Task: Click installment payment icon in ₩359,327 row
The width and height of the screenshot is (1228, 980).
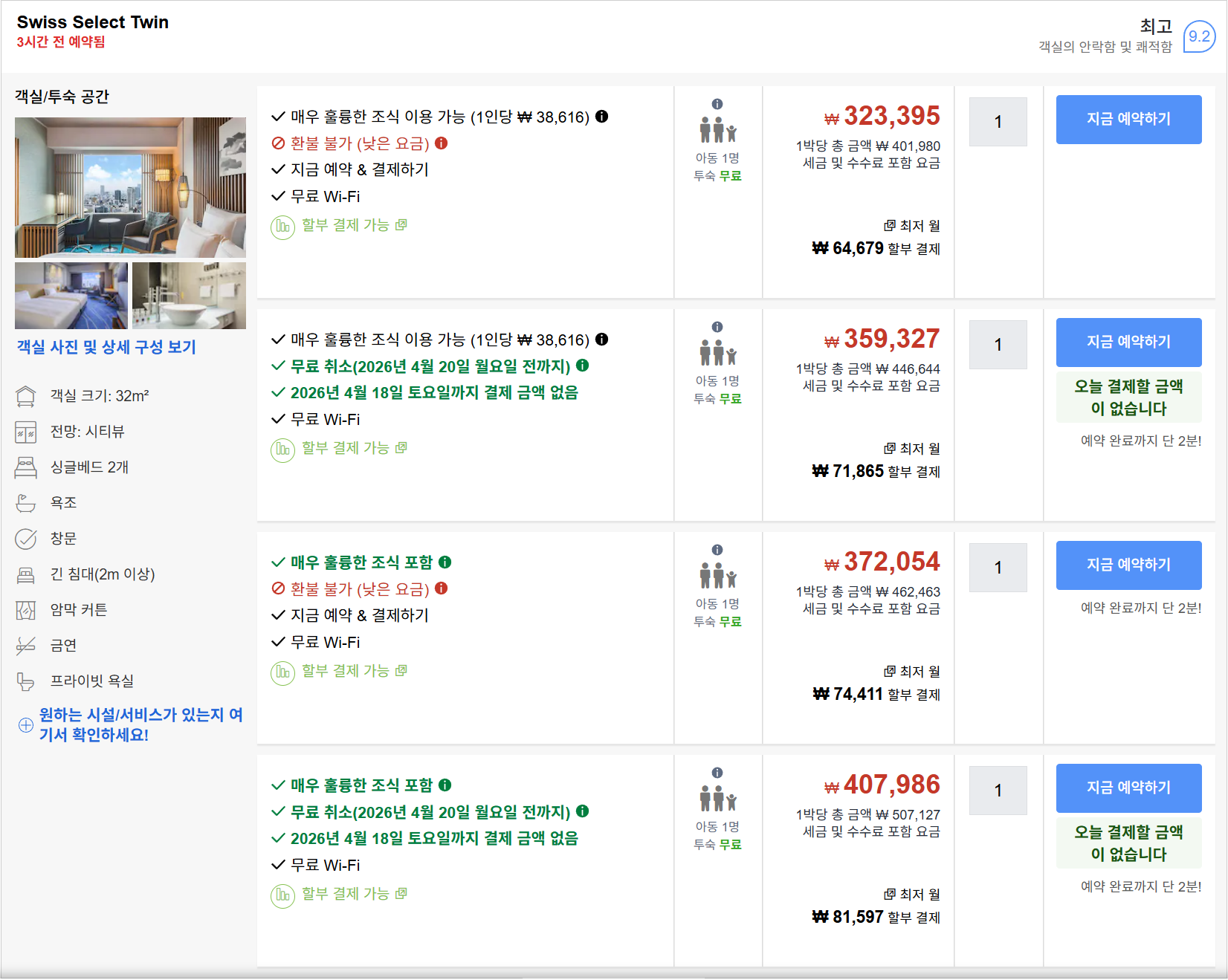Action: [282, 450]
